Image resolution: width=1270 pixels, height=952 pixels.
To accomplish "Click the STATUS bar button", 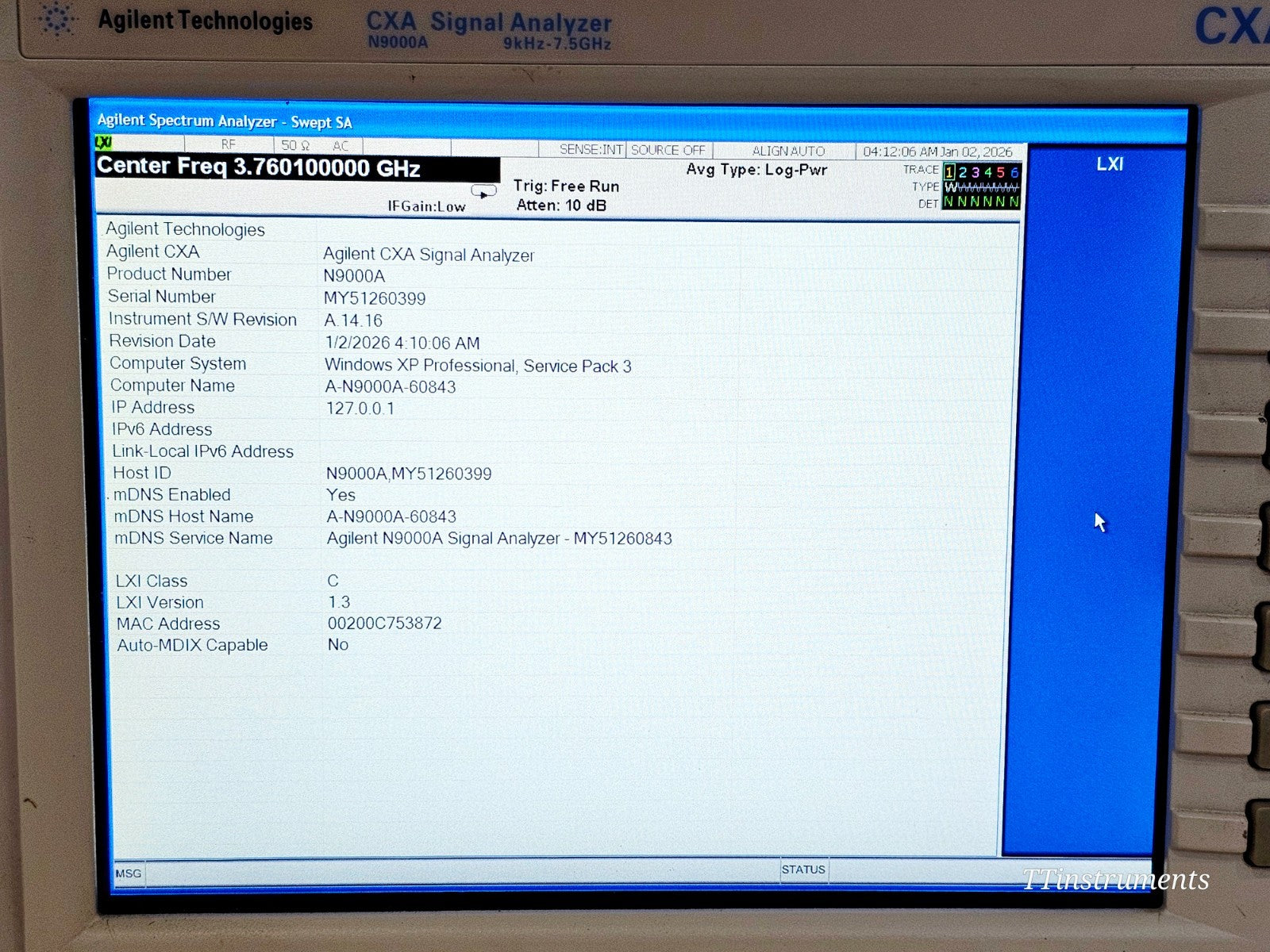I will pos(803,869).
